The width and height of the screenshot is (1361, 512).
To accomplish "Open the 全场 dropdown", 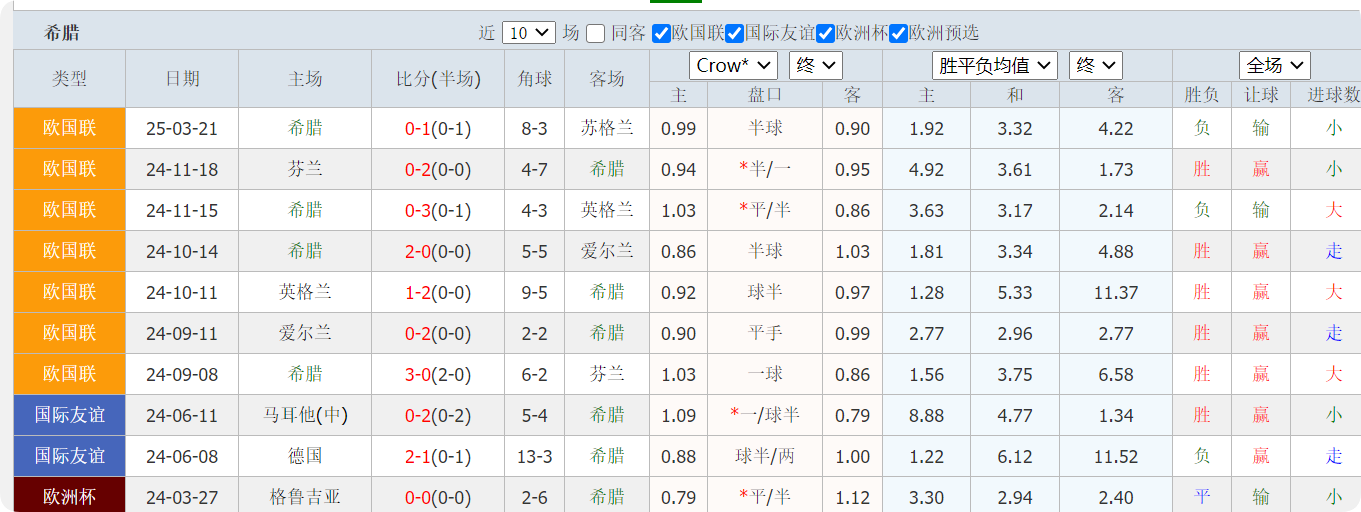I will click(1274, 66).
